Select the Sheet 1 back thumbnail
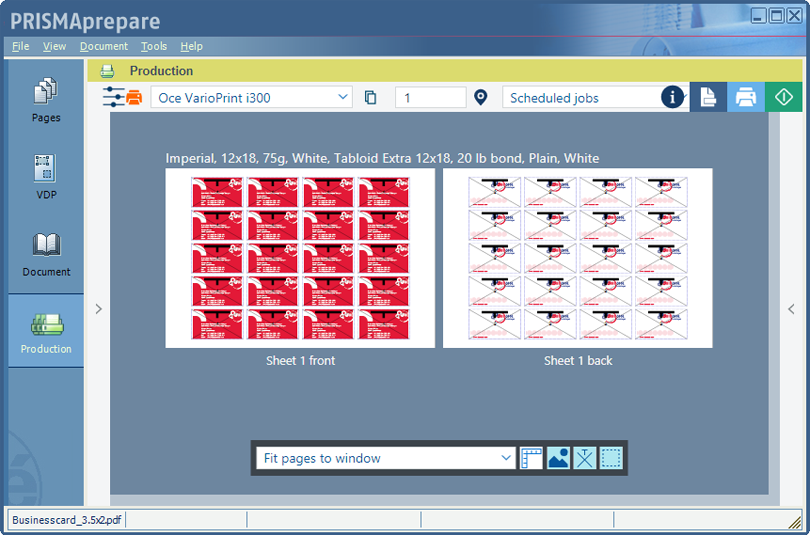 point(578,258)
